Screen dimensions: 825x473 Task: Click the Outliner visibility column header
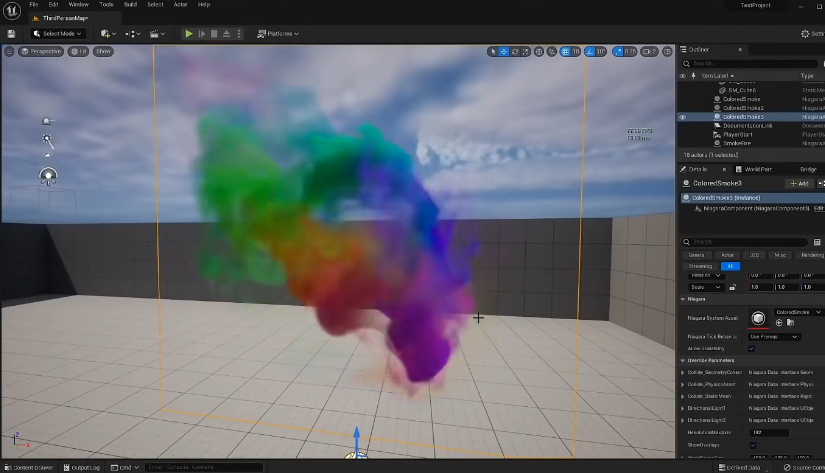pyautogui.click(x=682, y=76)
